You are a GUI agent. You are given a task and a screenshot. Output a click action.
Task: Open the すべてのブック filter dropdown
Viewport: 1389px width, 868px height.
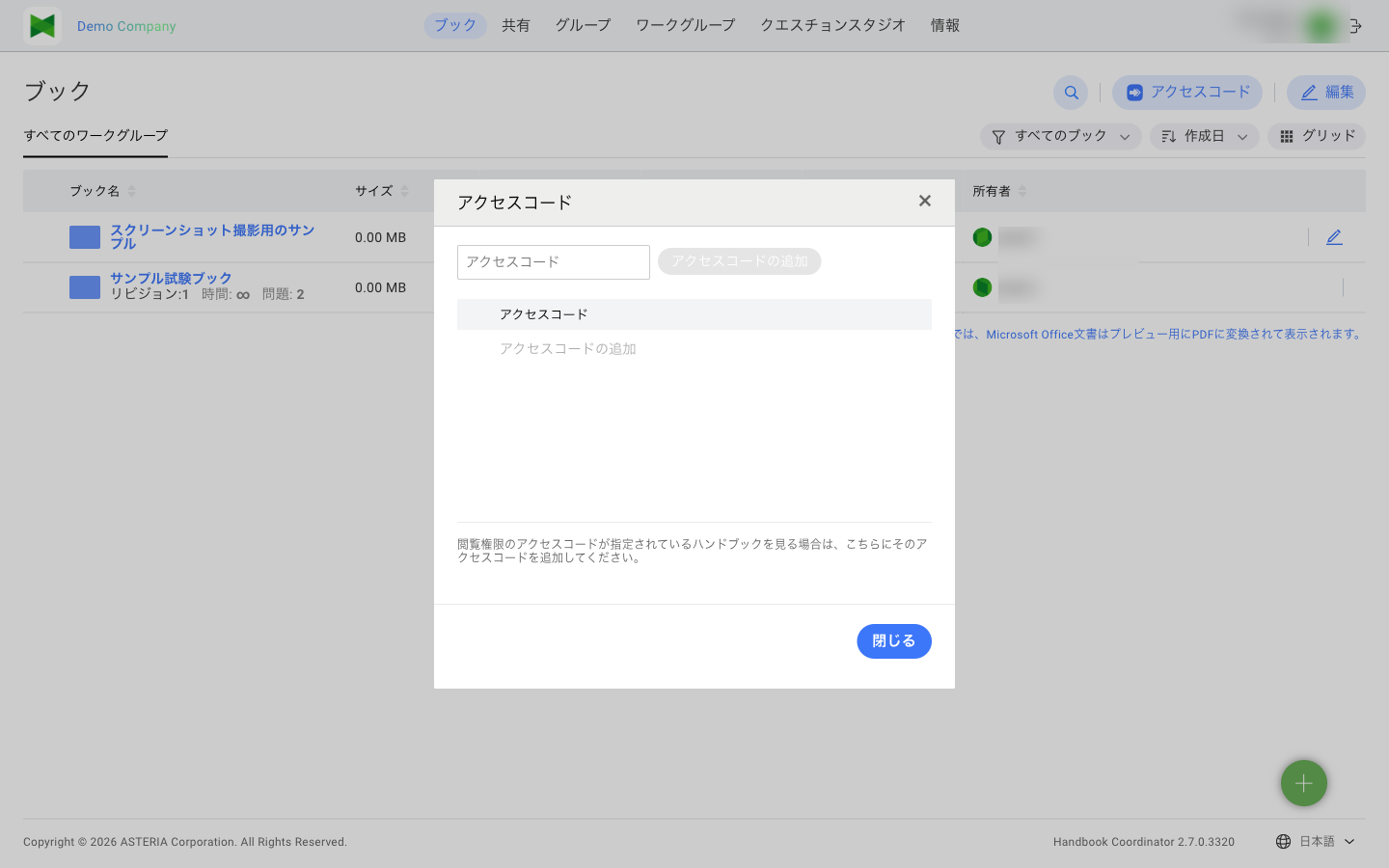[1061, 136]
